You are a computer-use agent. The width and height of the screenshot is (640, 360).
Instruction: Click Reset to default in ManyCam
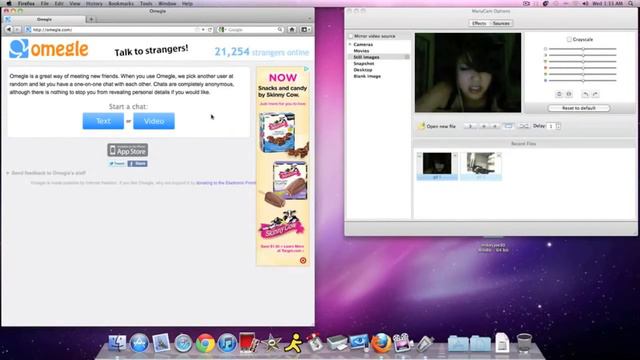[x=579, y=108]
